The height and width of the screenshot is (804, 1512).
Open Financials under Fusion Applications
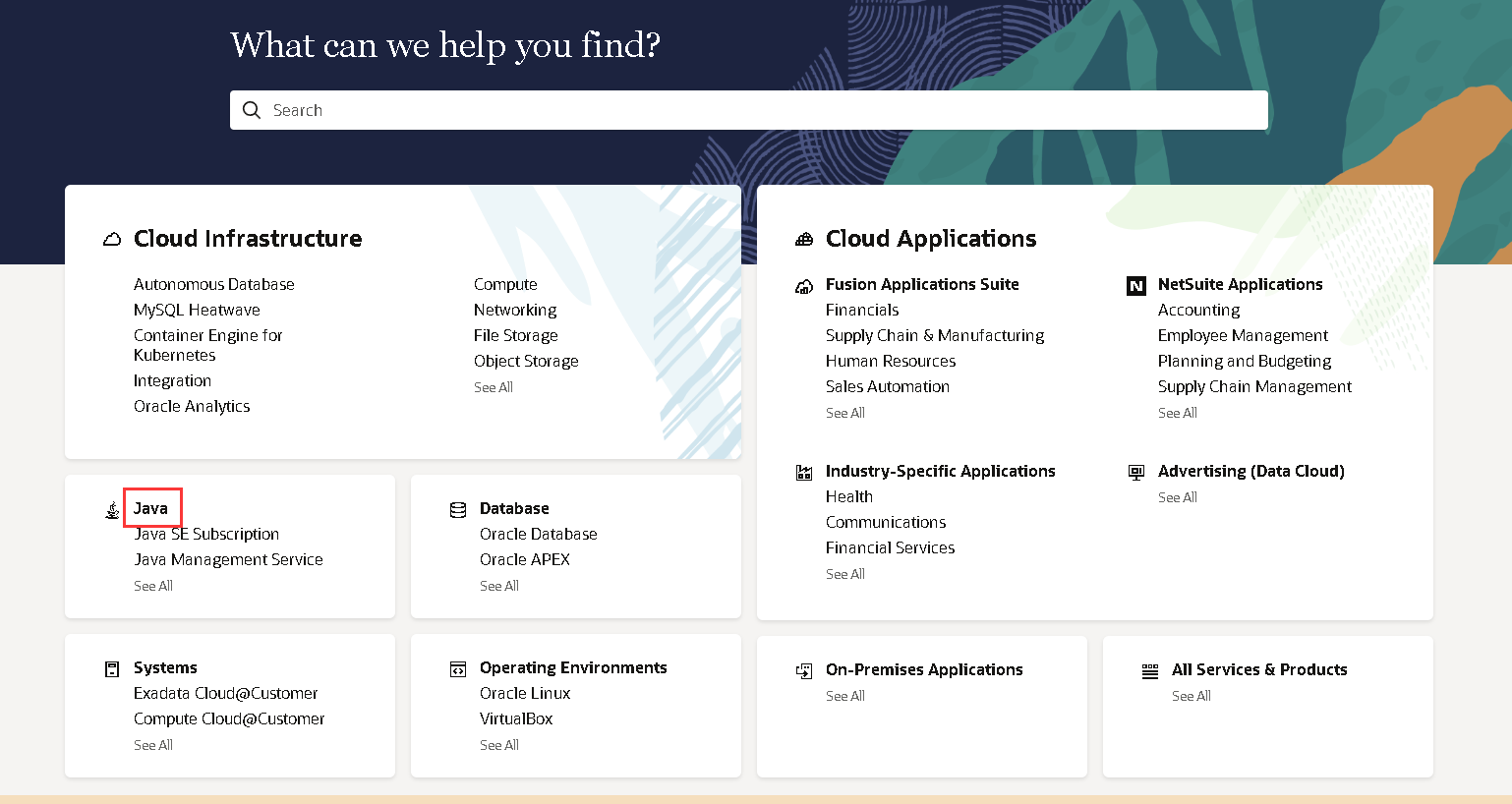(862, 310)
